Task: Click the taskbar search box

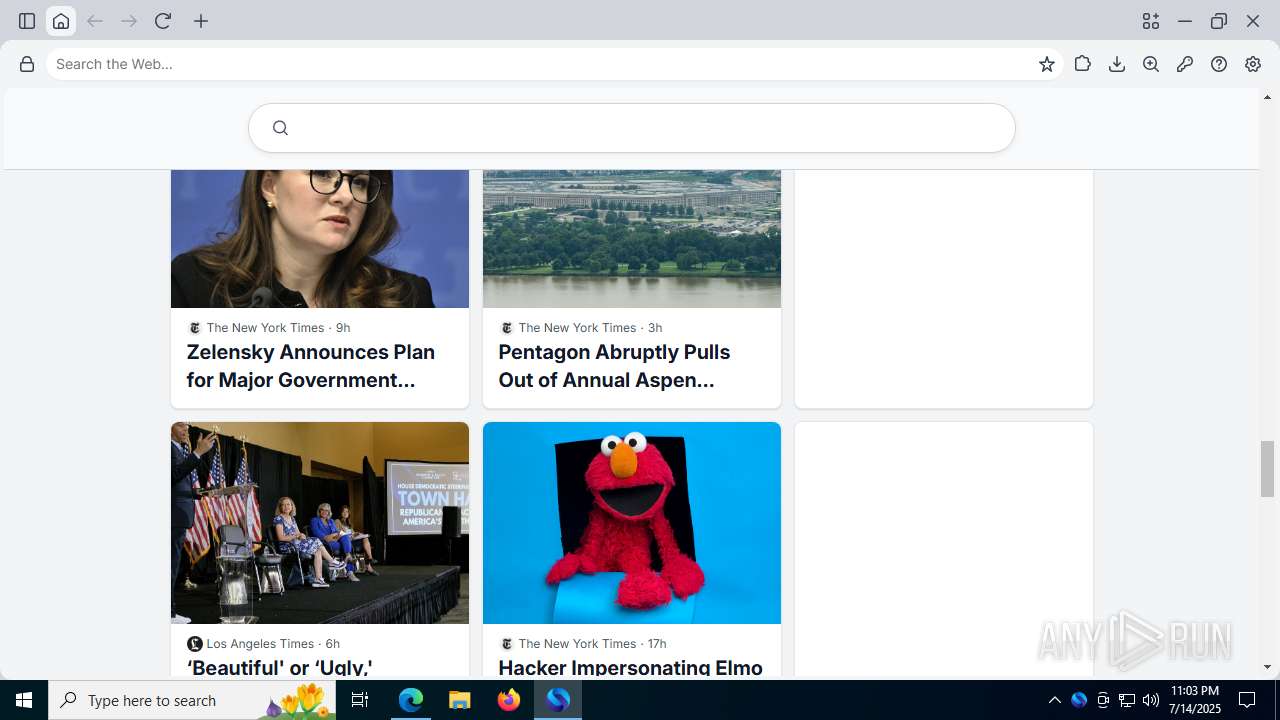Action: 193,700
